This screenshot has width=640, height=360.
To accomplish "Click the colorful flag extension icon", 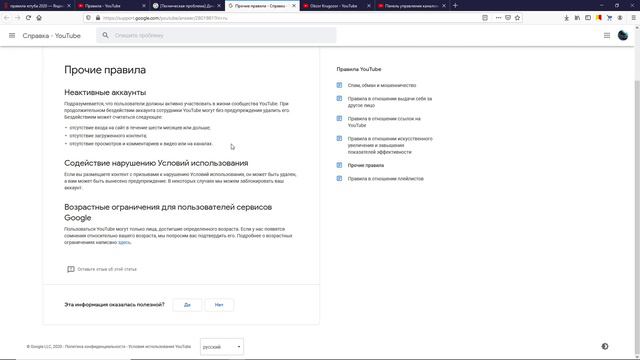I will [x=599, y=18].
